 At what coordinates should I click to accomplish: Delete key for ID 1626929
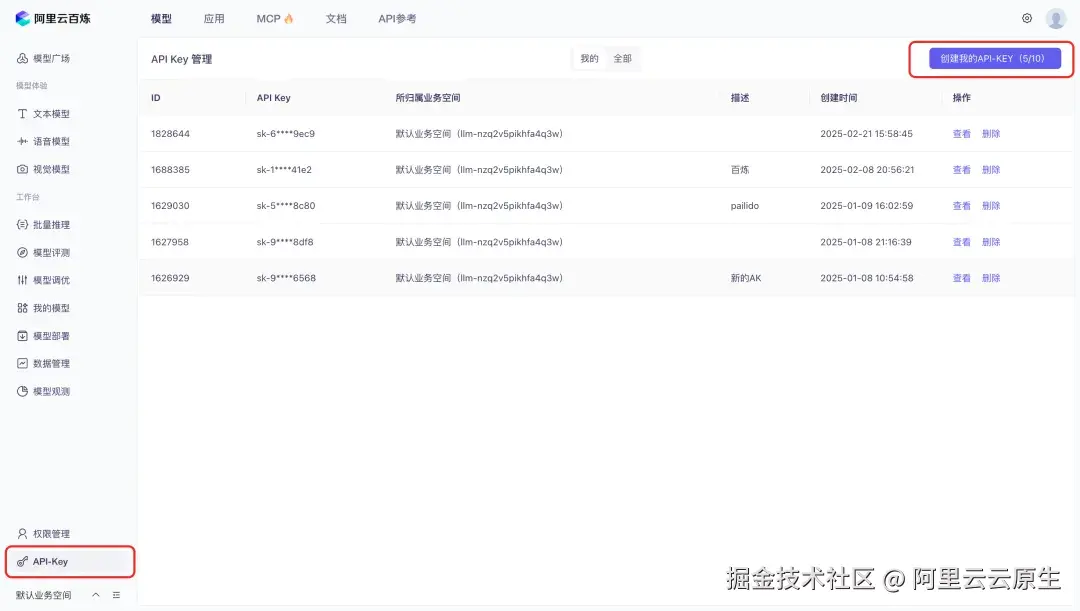[x=990, y=278]
